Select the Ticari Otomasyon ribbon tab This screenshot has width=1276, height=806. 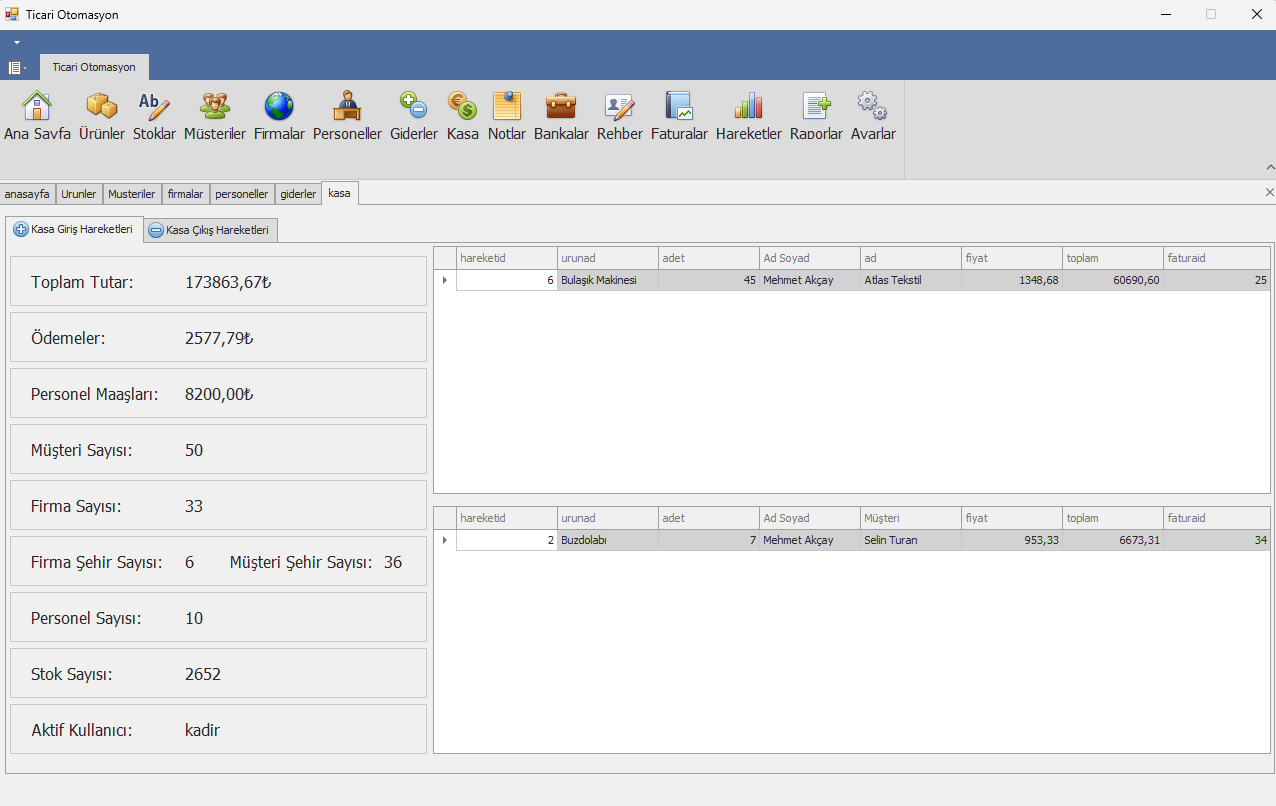click(x=94, y=67)
